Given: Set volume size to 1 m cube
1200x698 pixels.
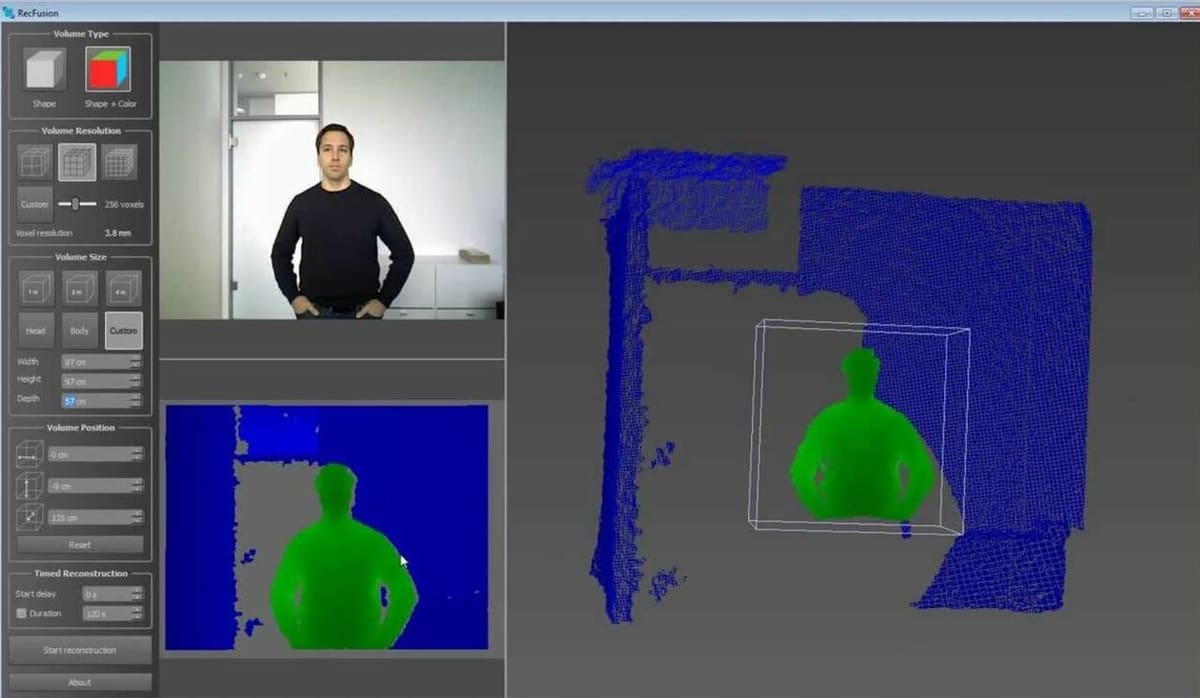Looking at the screenshot, I should pyautogui.click(x=36, y=288).
